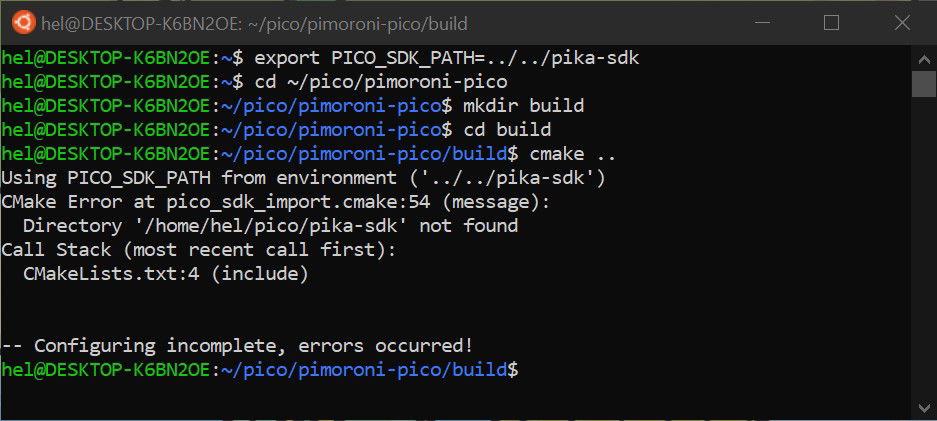The width and height of the screenshot is (937, 421).
Task: Click the 'cd ~/pico/pimoroni-pico' command
Action: click(379, 81)
